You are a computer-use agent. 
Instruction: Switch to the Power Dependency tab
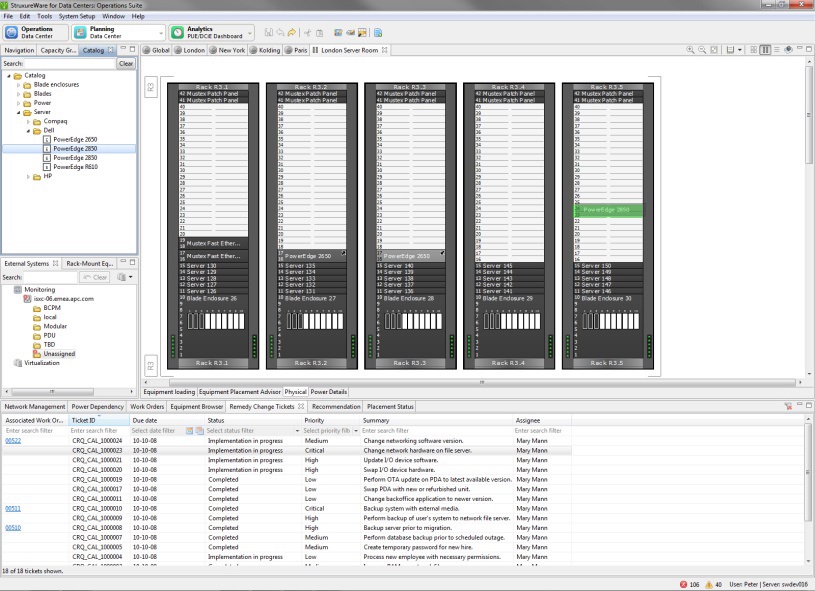(x=97, y=407)
